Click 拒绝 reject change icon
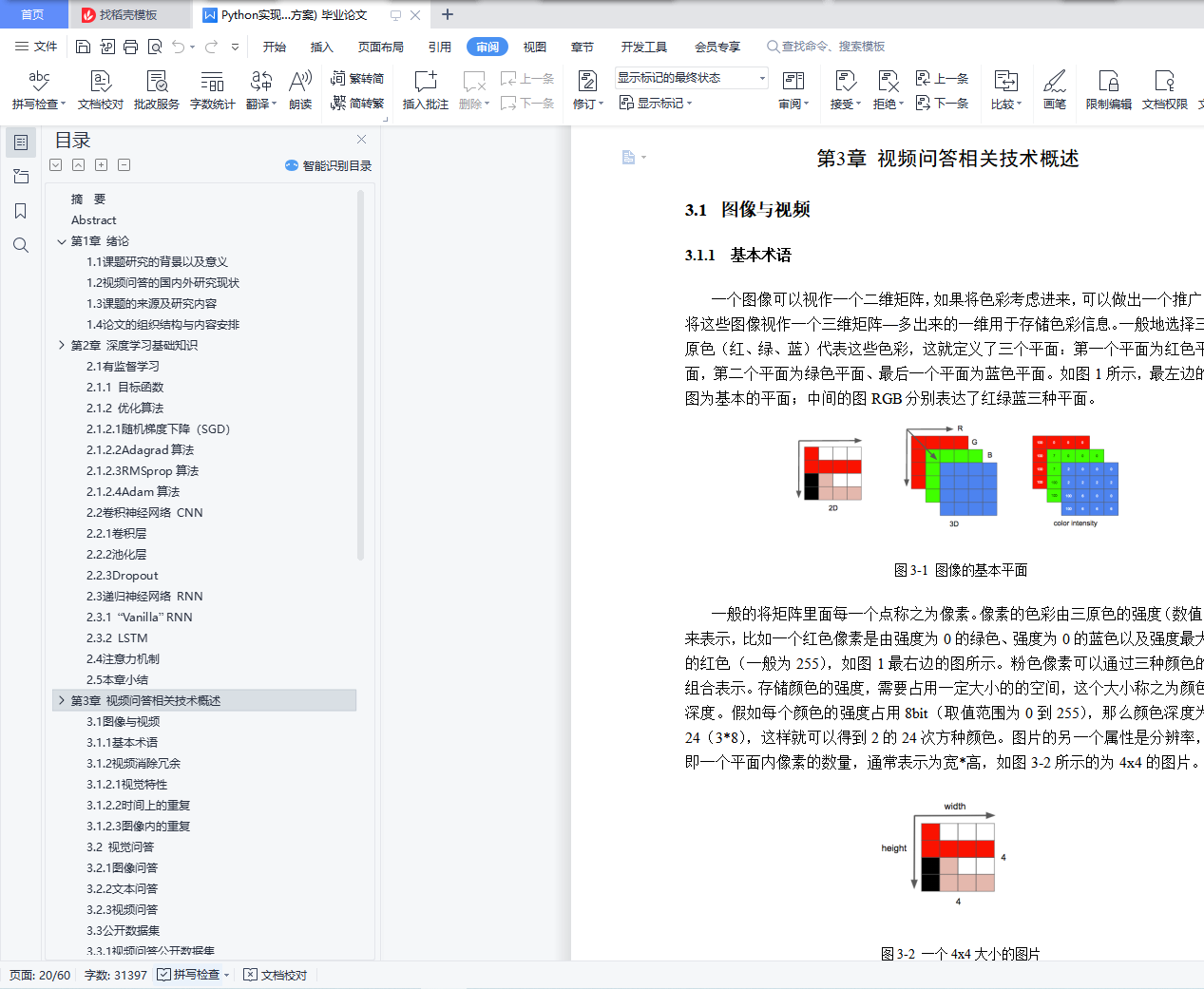Screen dimensions: 1204x989 [888, 82]
